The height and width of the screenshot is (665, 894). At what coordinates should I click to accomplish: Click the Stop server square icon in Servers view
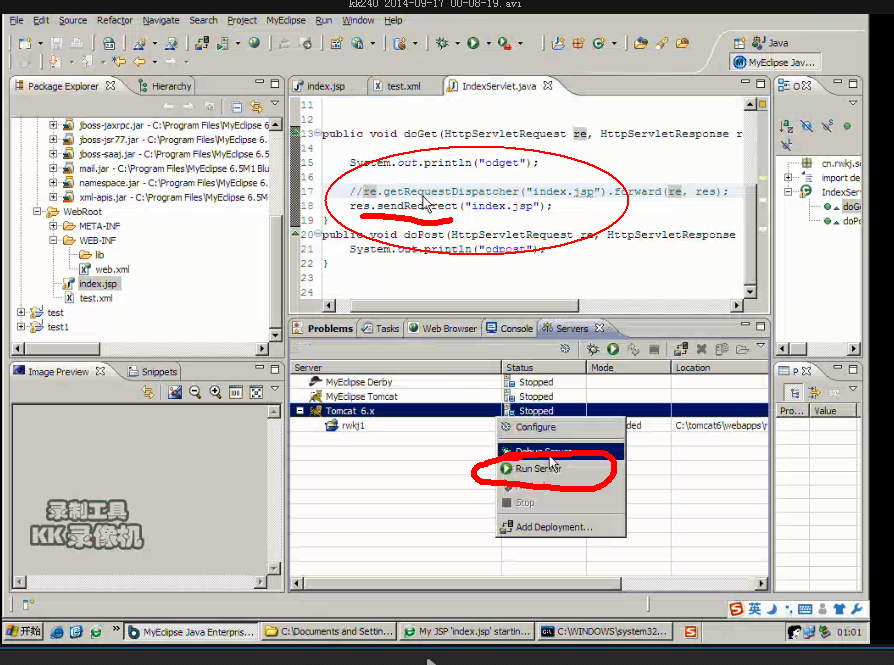pos(654,349)
